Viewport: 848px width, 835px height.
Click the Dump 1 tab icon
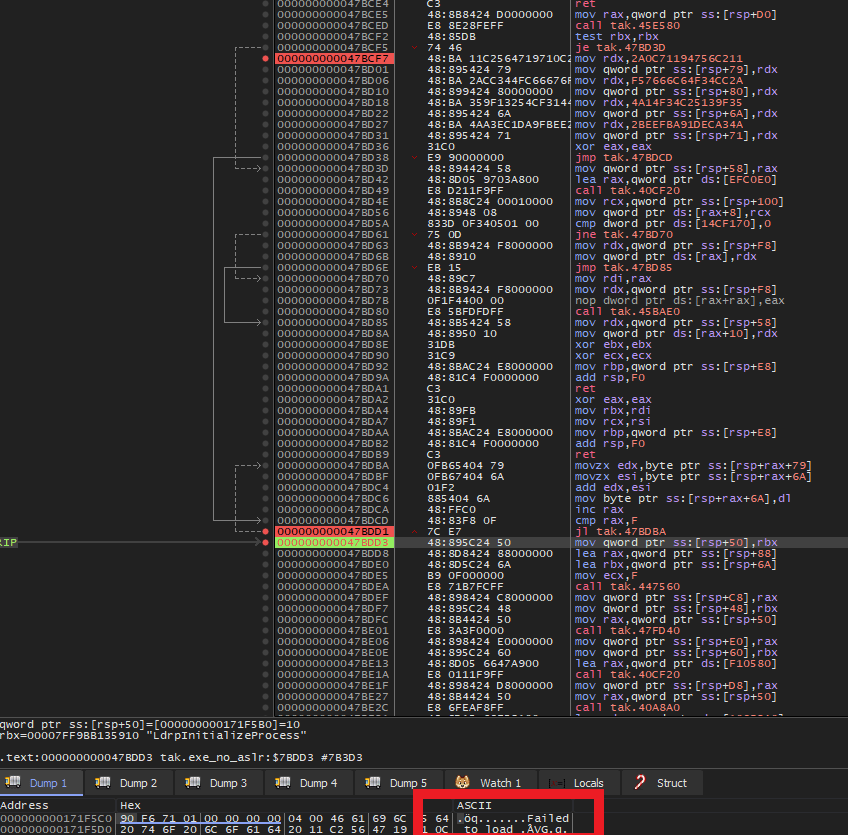pyautogui.click(x=13, y=783)
